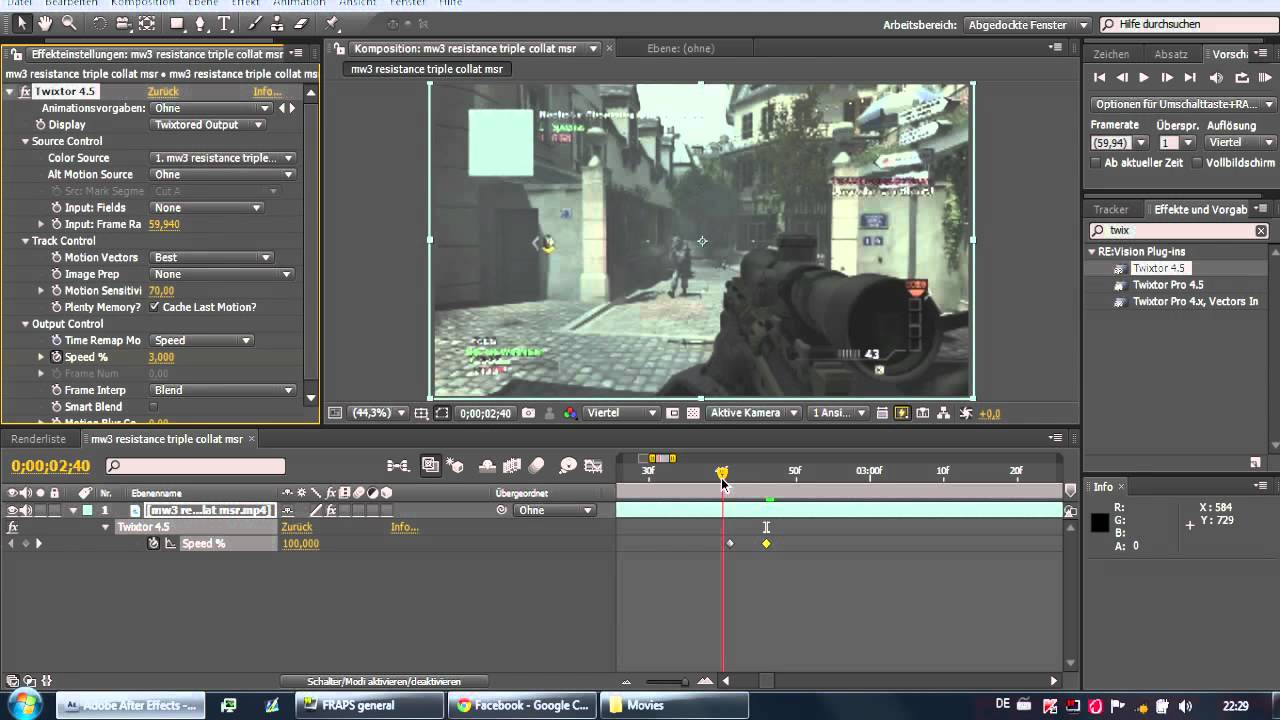Click the Zurück reset link for Twixtor 4.5
Image resolution: width=1280 pixels, height=720 pixels.
click(163, 91)
